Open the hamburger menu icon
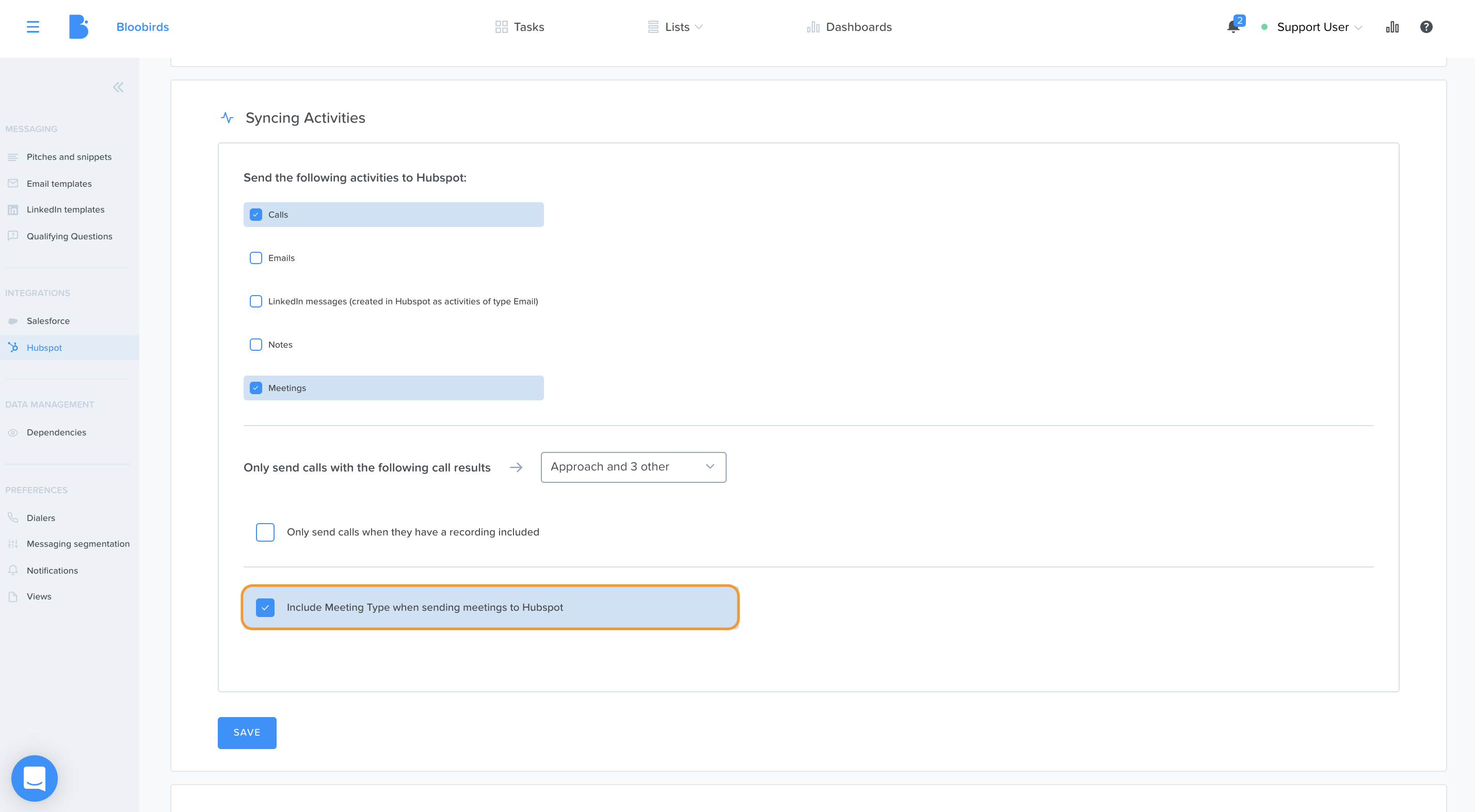The image size is (1475, 812). pyautogui.click(x=33, y=27)
